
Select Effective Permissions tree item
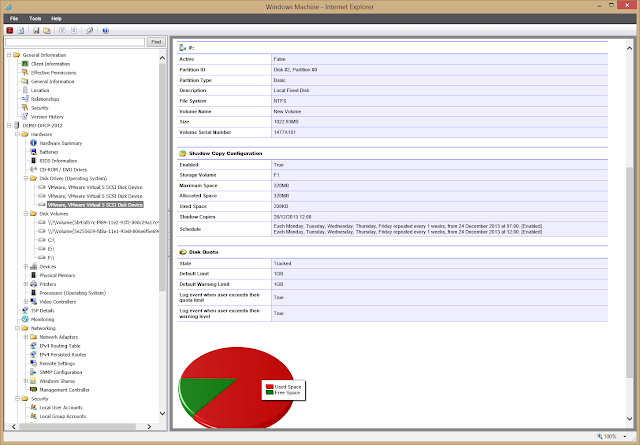coord(53,73)
